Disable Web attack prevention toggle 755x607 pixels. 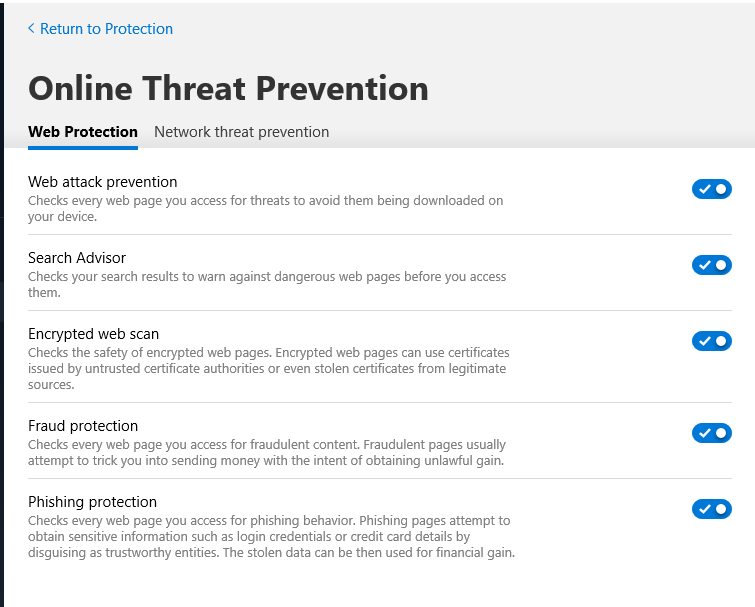(x=711, y=189)
